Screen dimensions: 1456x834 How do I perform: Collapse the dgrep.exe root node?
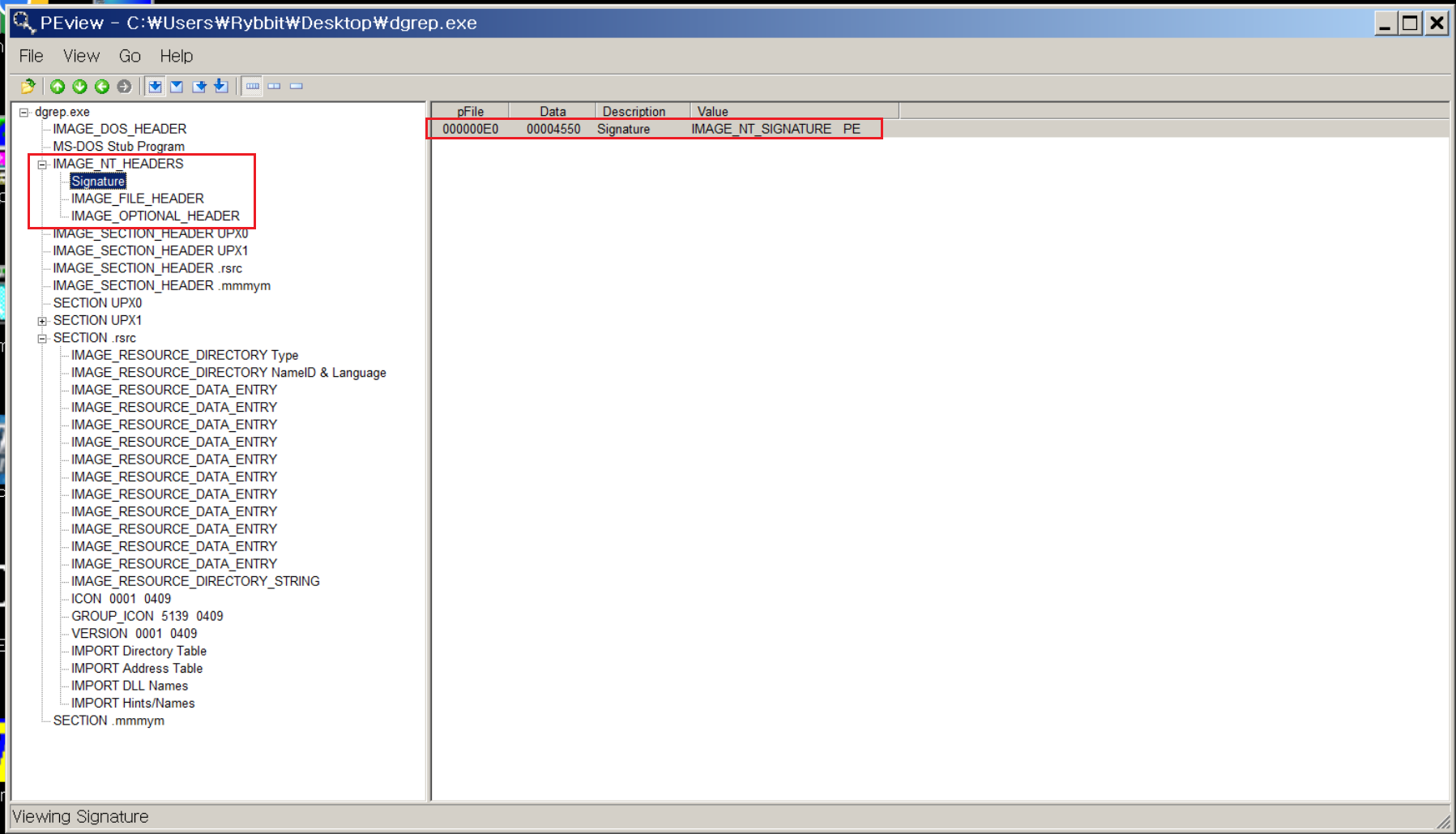(x=24, y=112)
